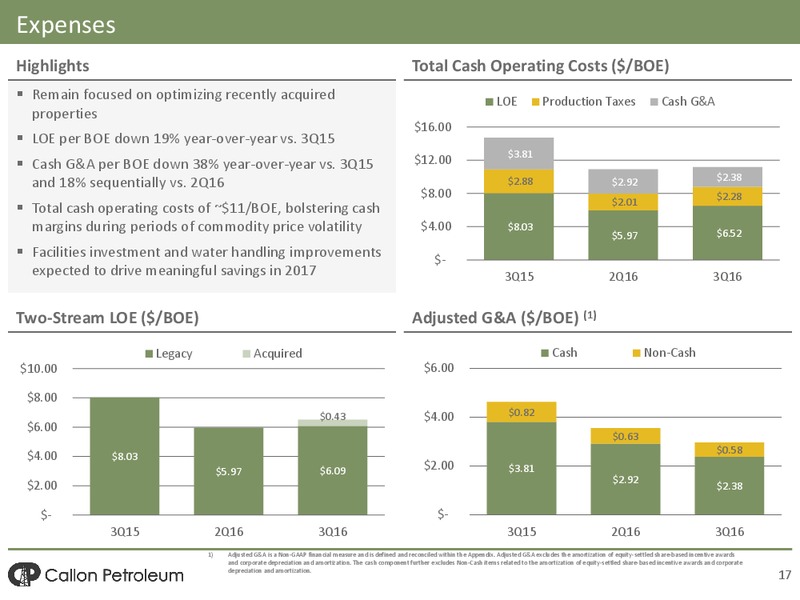Viewport: 800px width, 600px height.
Task: Click 3Q16 axis label under Adjusted G&A chart
Action: pos(729,532)
